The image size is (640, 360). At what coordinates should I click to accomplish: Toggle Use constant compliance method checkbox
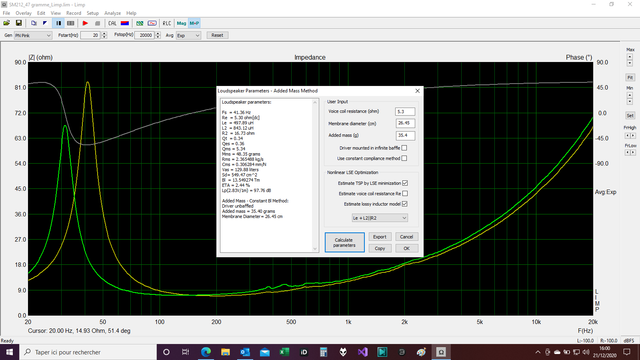click(x=404, y=158)
